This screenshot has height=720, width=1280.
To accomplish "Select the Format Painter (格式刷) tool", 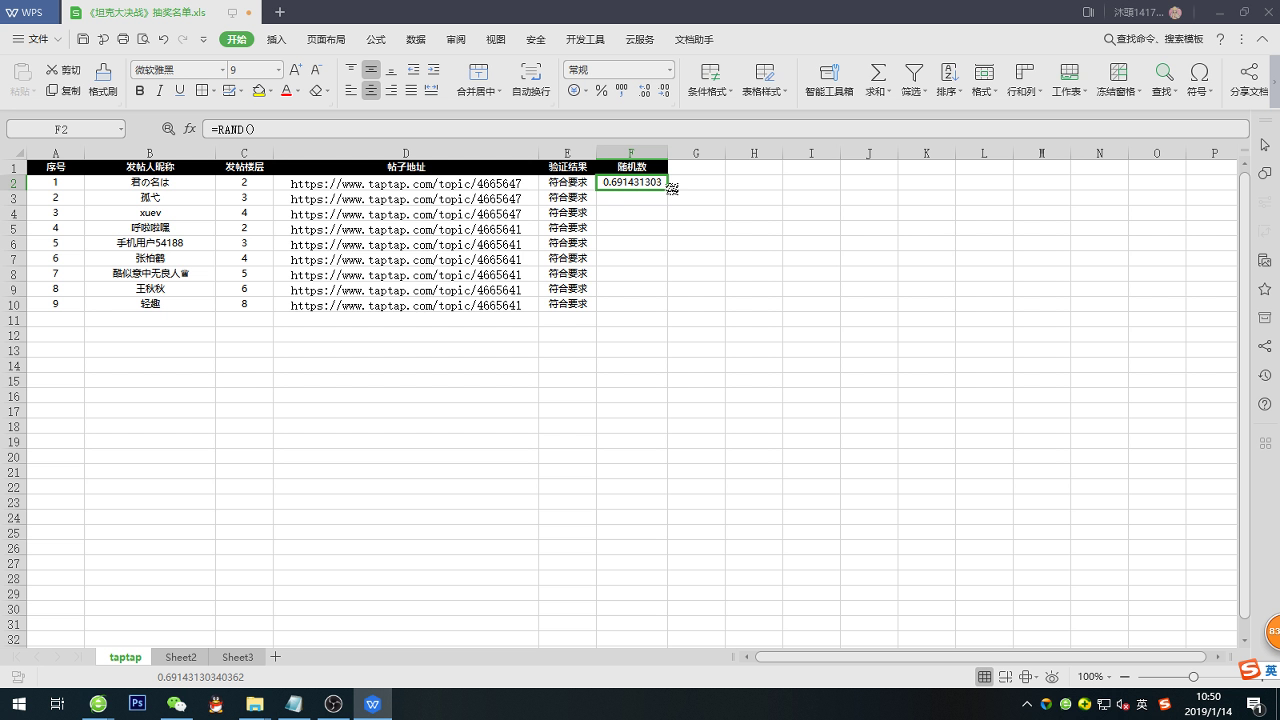I will pyautogui.click(x=103, y=79).
